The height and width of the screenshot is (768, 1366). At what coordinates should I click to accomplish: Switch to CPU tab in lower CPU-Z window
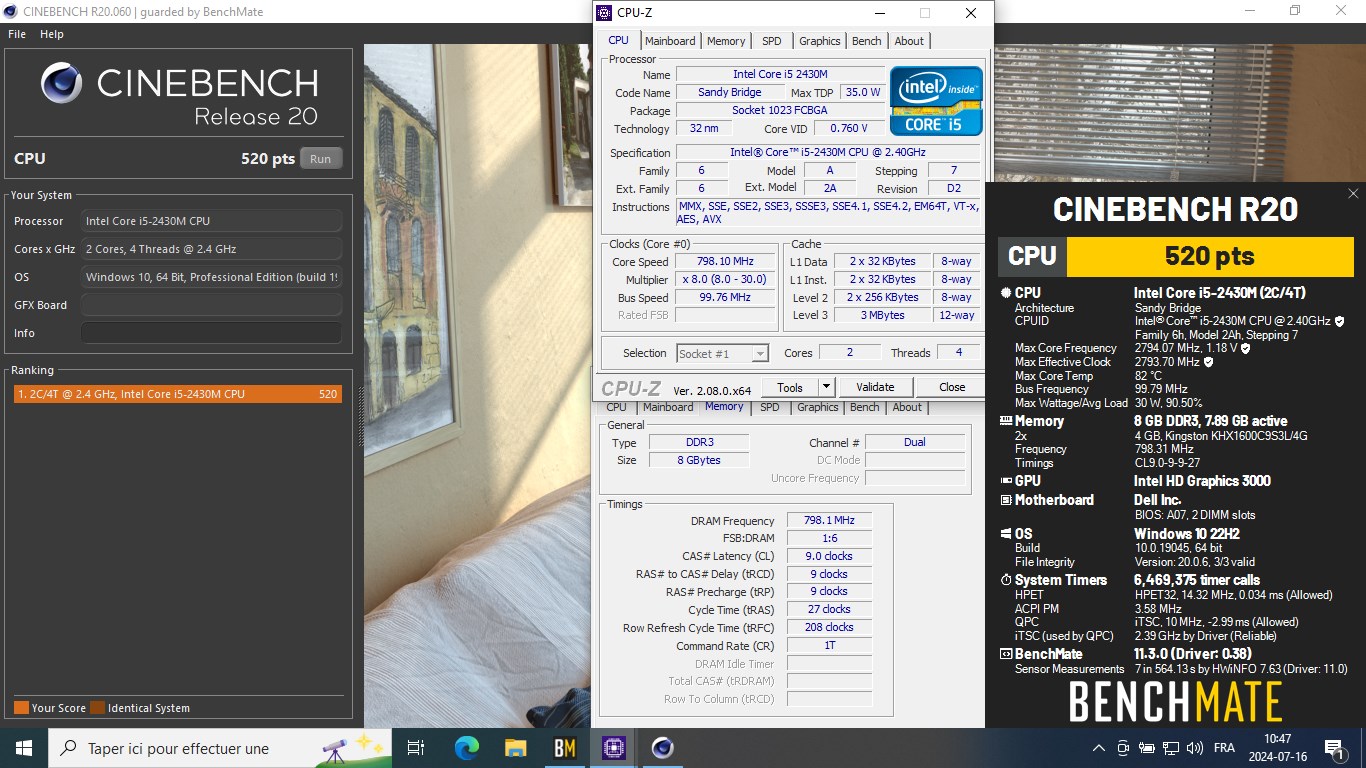[x=617, y=407]
